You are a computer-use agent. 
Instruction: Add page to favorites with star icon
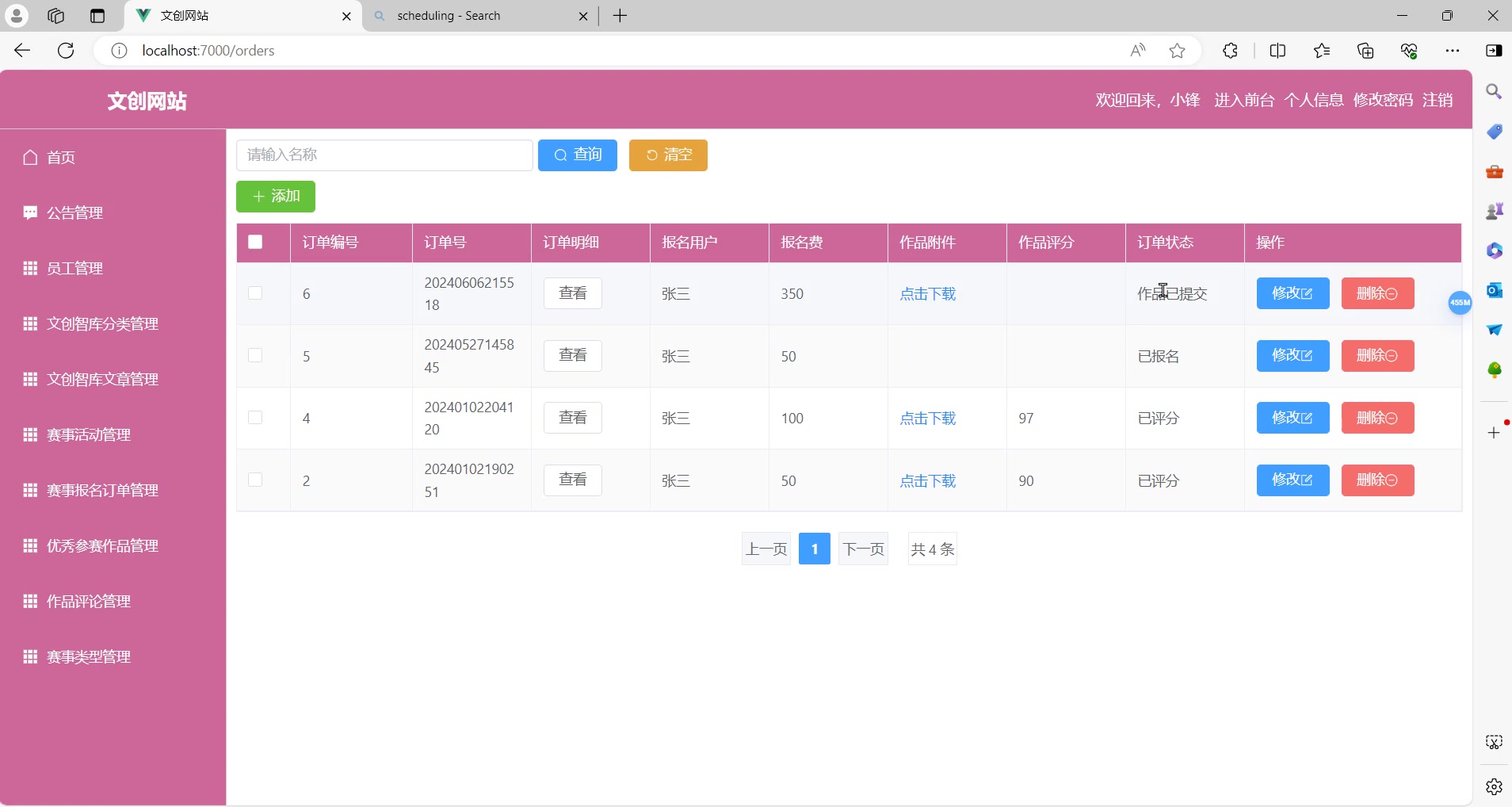[1178, 51]
